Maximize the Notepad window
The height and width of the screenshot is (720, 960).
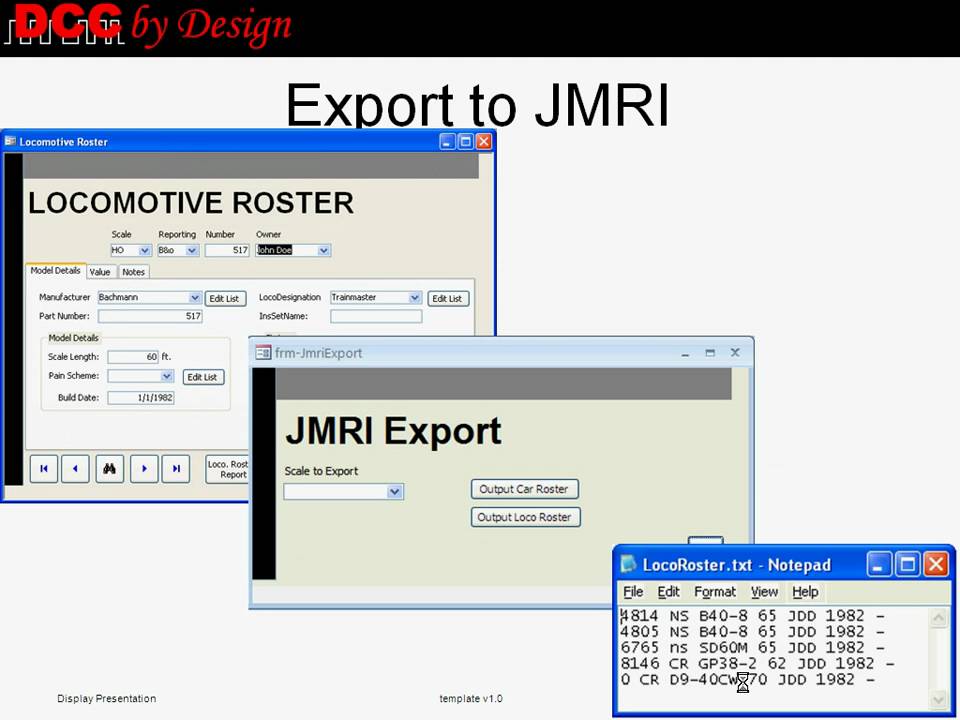[x=907, y=564]
